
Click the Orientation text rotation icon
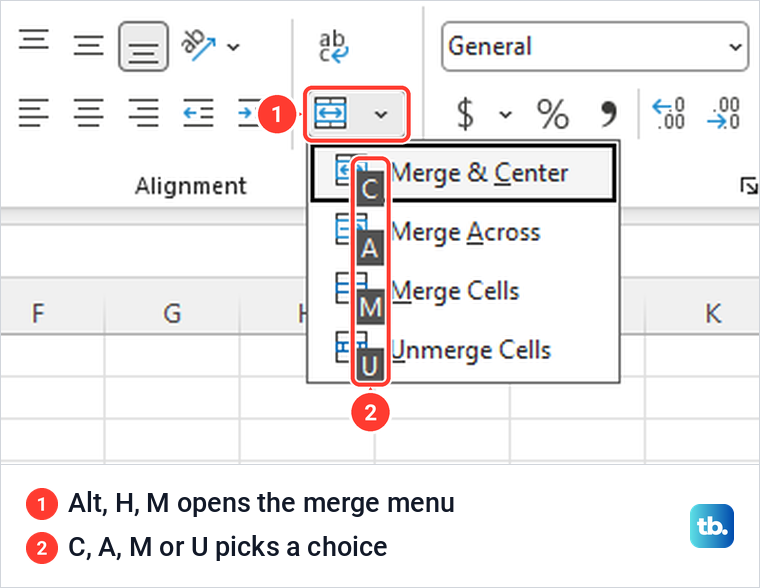(198, 45)
